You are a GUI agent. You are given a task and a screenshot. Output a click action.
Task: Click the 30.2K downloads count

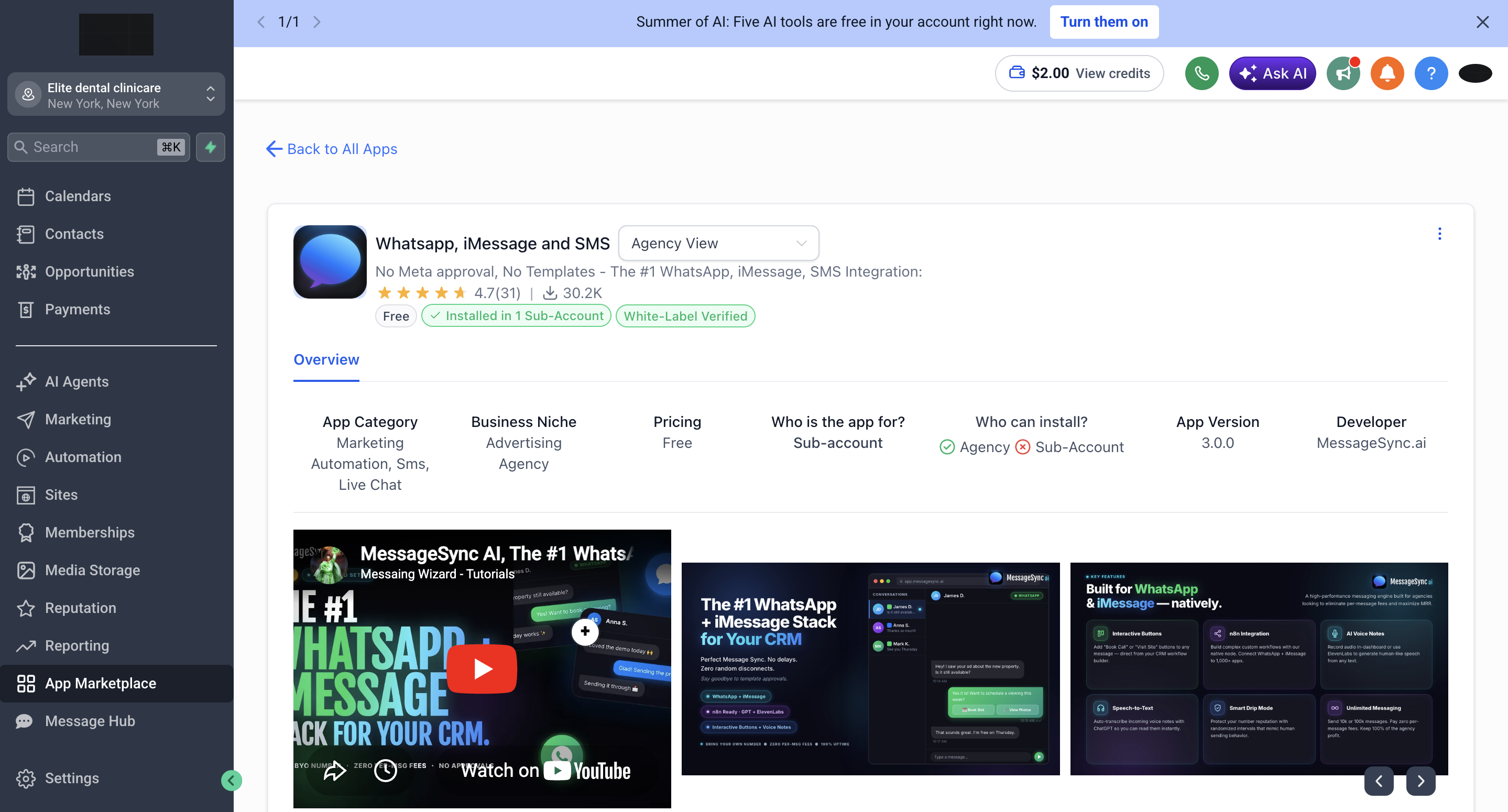pyautogui.click(x=573, y=293)
